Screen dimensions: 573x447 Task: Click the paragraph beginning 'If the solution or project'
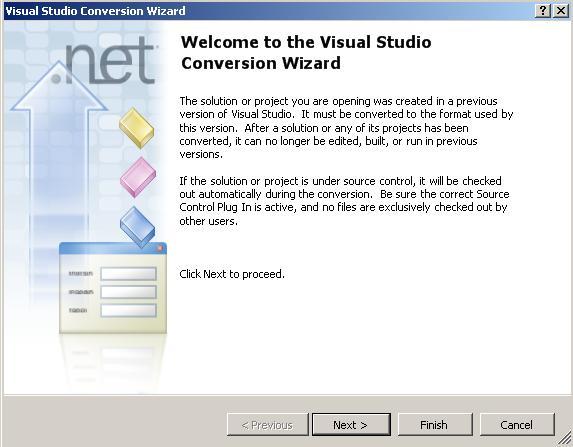344,201
